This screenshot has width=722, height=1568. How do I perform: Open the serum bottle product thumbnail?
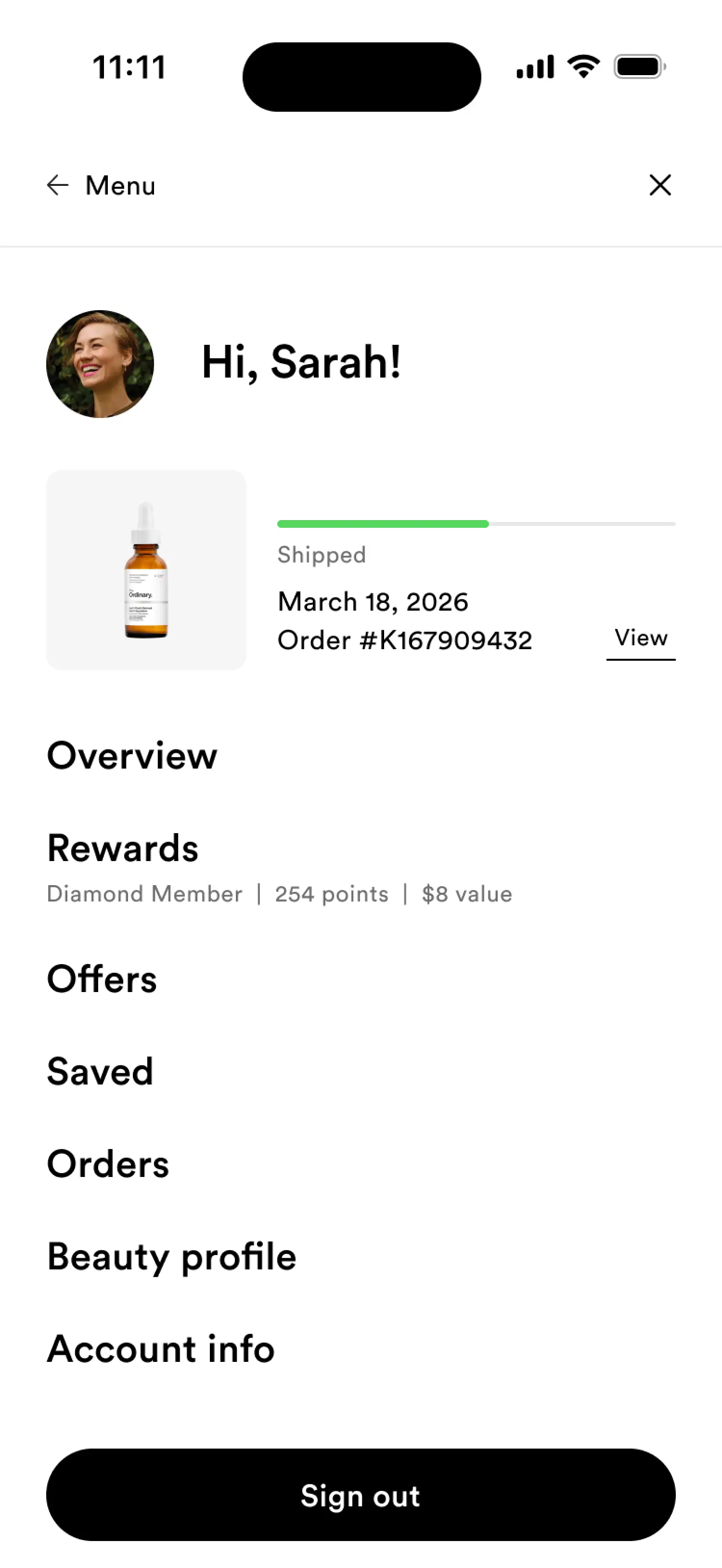pyautogui.click(x=147, y=570)
